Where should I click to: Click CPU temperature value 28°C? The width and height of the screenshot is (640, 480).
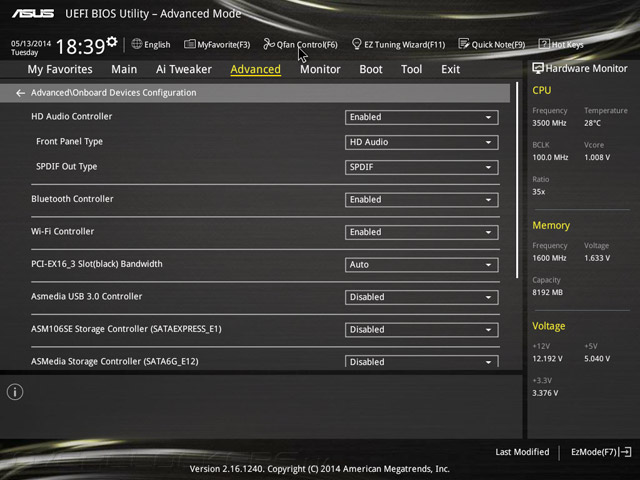pyautogui.click(x=592, y=123)
